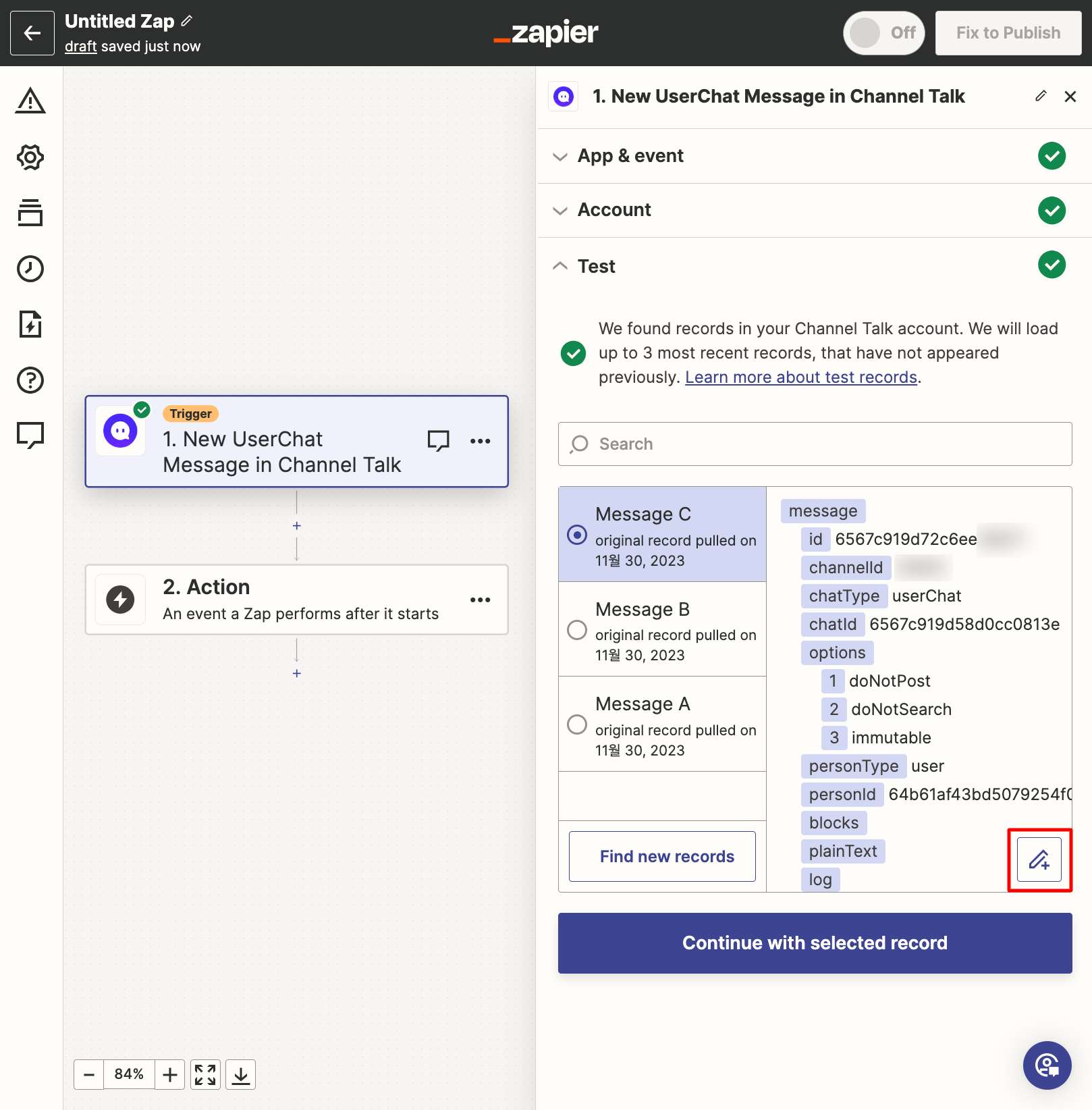1092x1110 pixels.
Task: Open Zap settings gear in sidebar
Action: coord(30,157)
